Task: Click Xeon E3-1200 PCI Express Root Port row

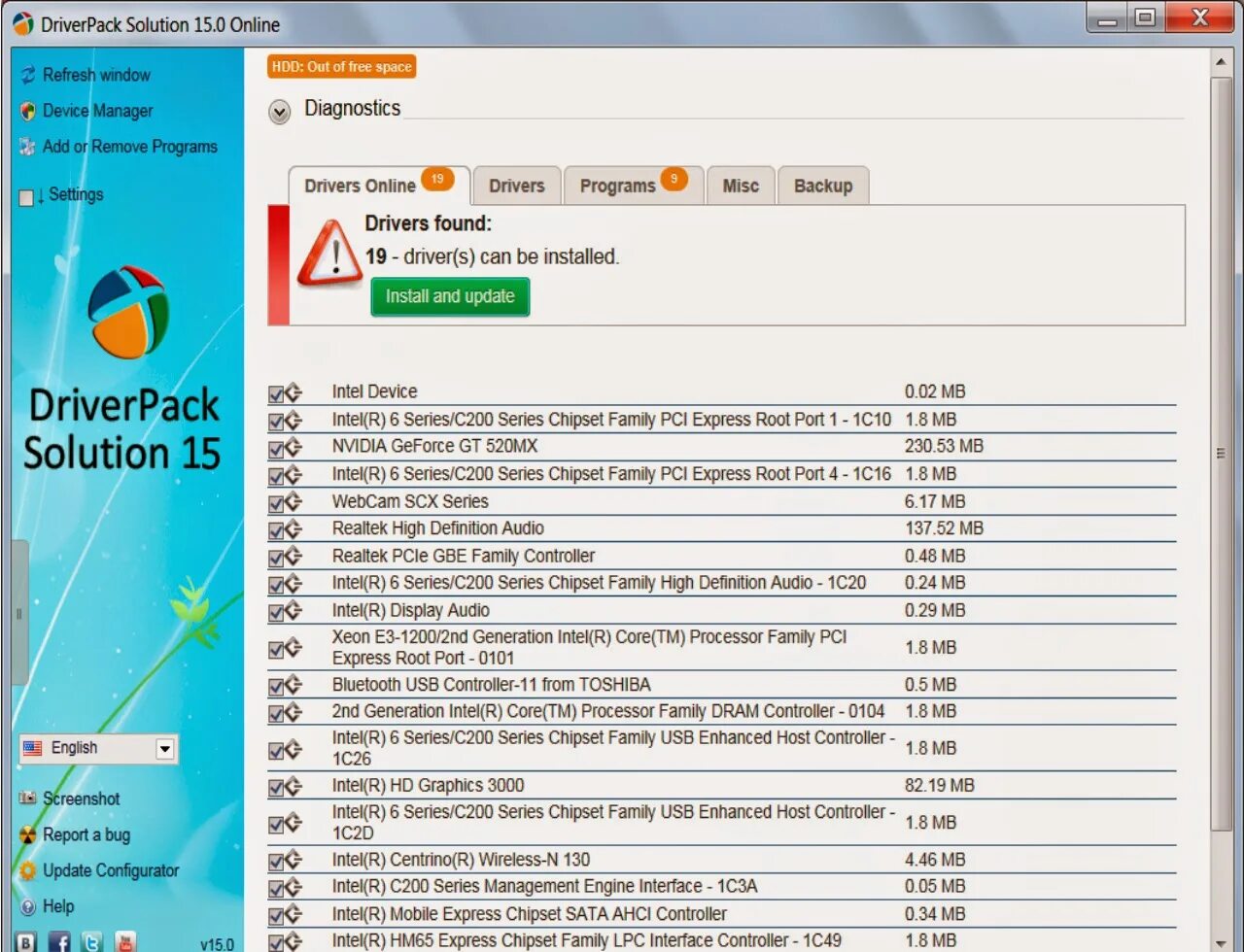Action: [721, 648]
